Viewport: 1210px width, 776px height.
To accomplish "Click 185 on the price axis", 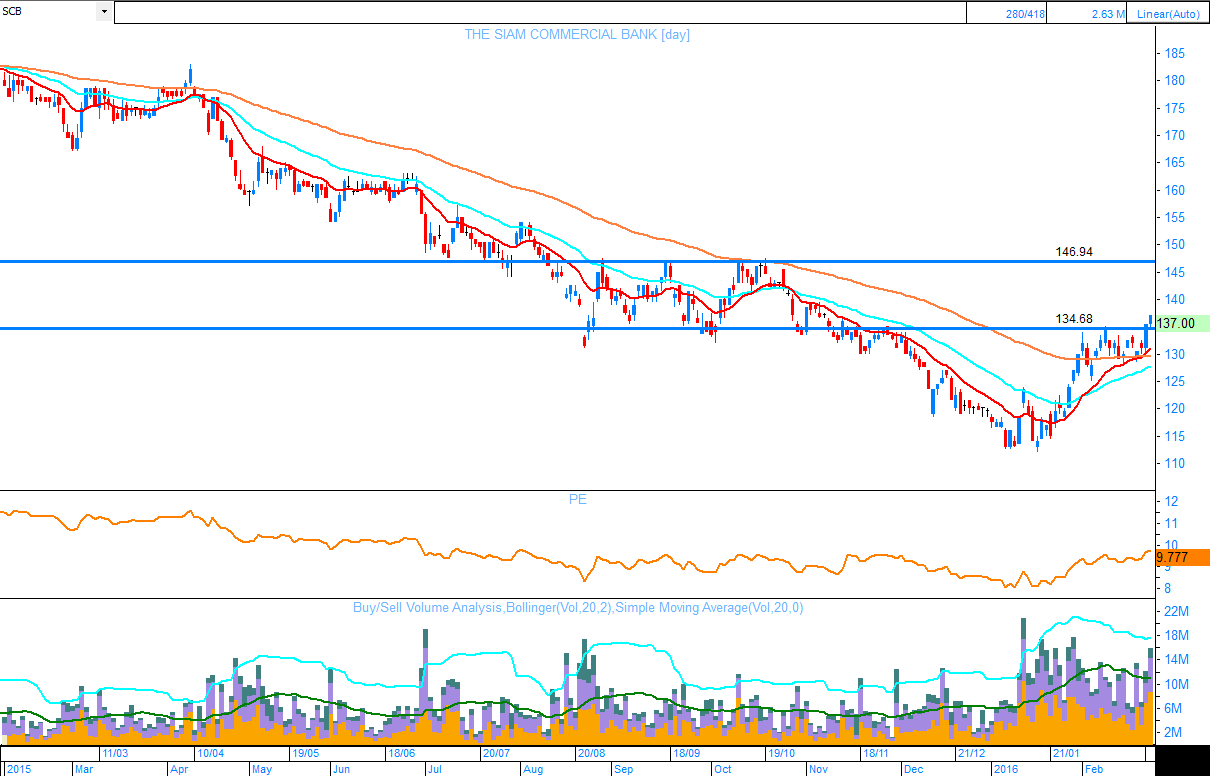I will tap(1176, 53).
